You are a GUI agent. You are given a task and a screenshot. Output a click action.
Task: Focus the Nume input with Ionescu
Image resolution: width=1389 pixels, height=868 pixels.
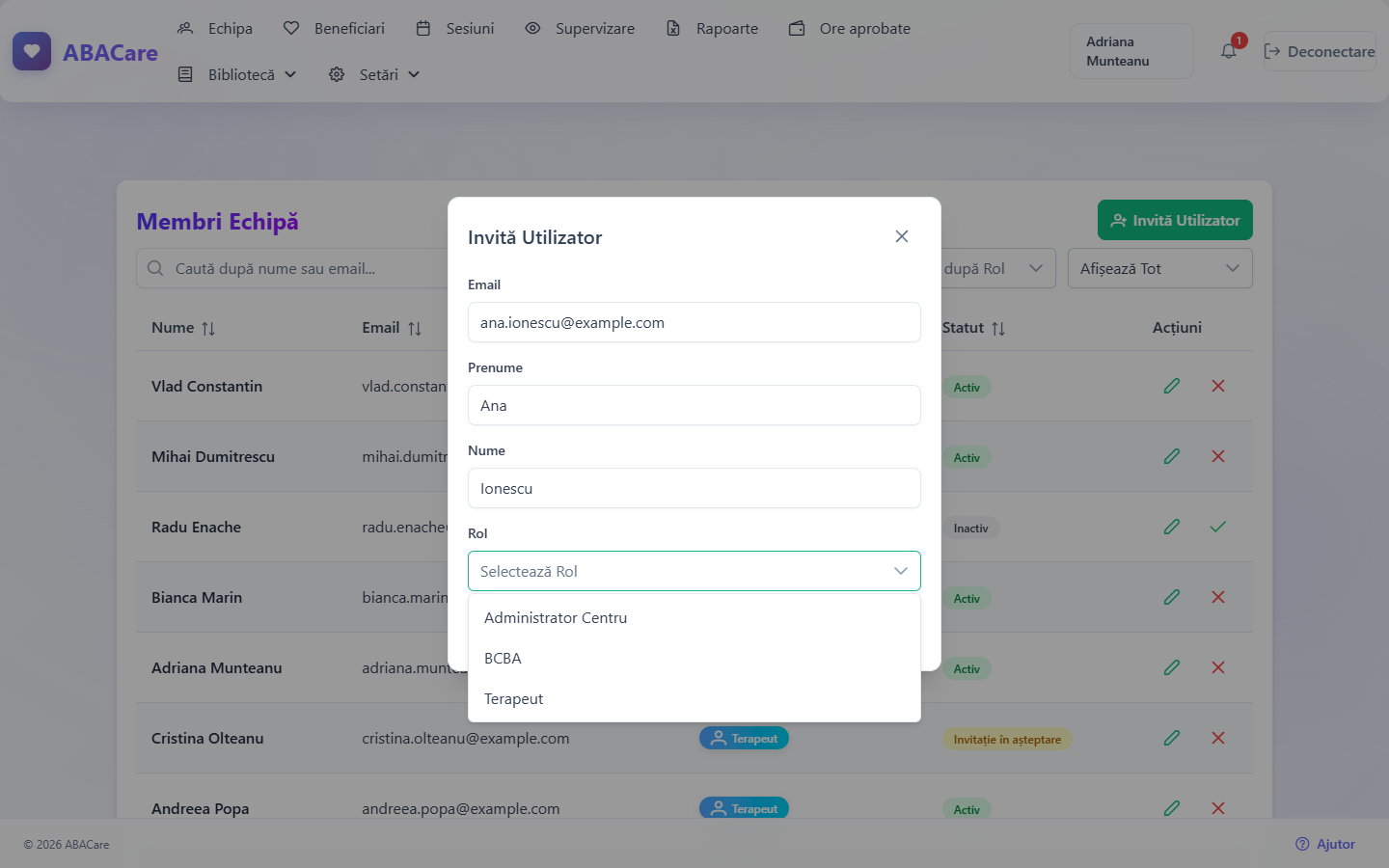pos(694,488)
